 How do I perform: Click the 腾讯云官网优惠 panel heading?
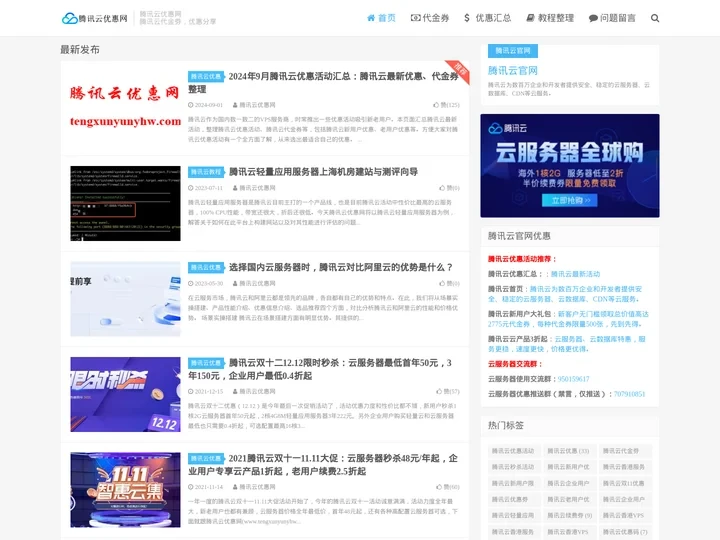(519, 236)
